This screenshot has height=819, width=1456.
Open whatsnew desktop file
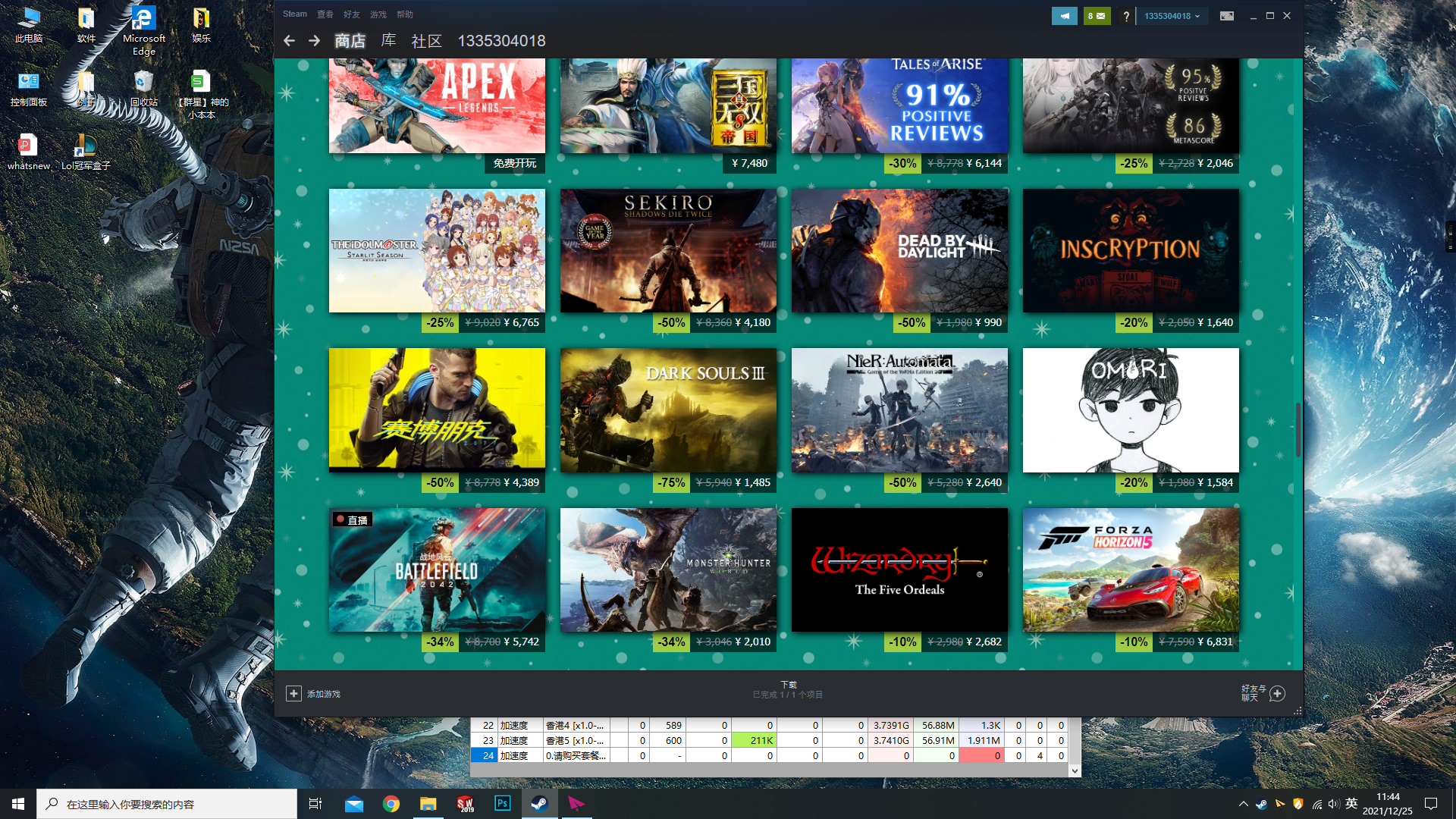29,152
